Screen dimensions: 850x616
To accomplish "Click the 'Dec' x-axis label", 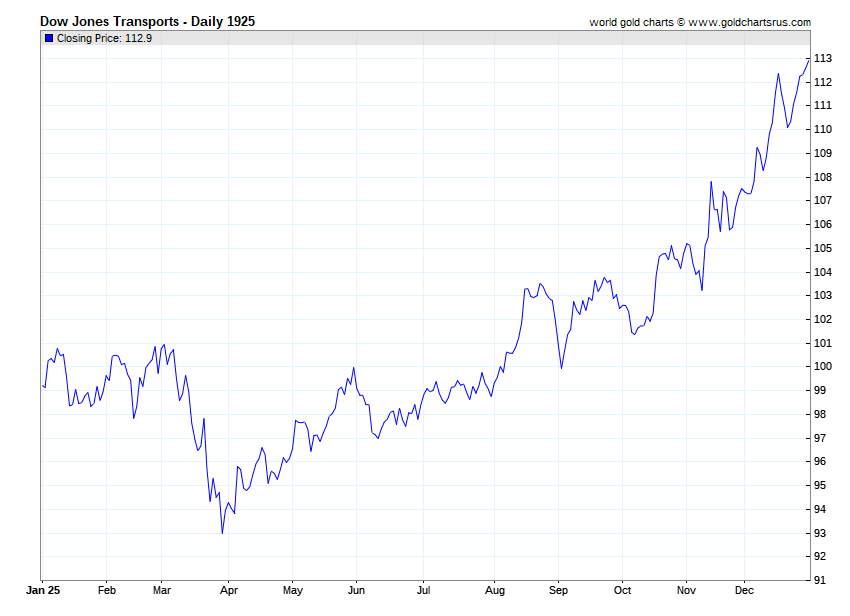I will 744,590.
